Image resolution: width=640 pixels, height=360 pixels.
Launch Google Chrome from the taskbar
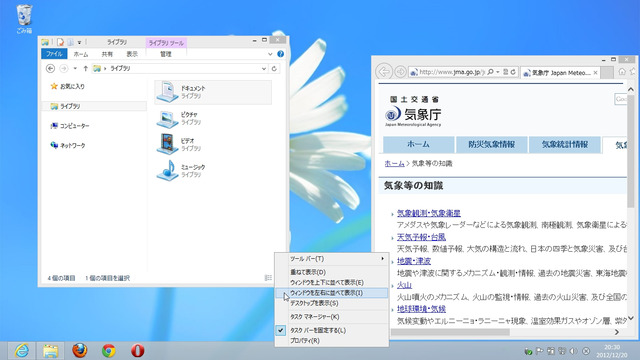pyautogui.click(x=109, y=351)
